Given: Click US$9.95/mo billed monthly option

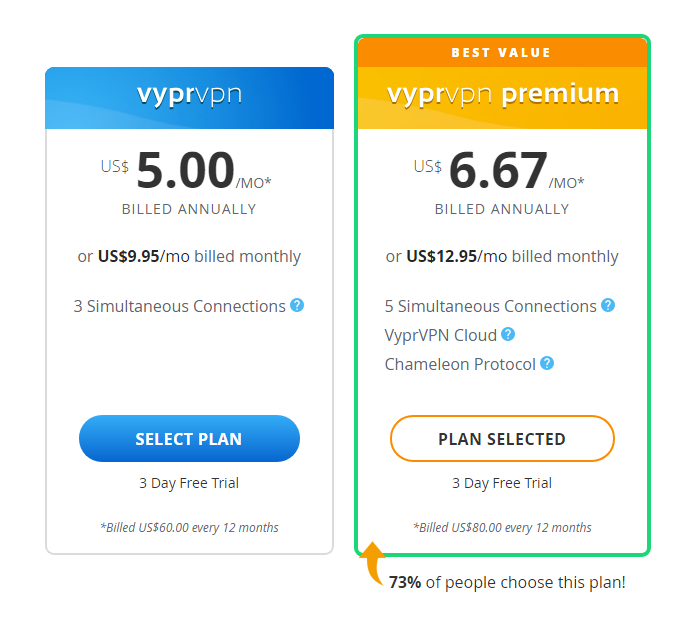Looking at the screenshot, I should (189, 256).
